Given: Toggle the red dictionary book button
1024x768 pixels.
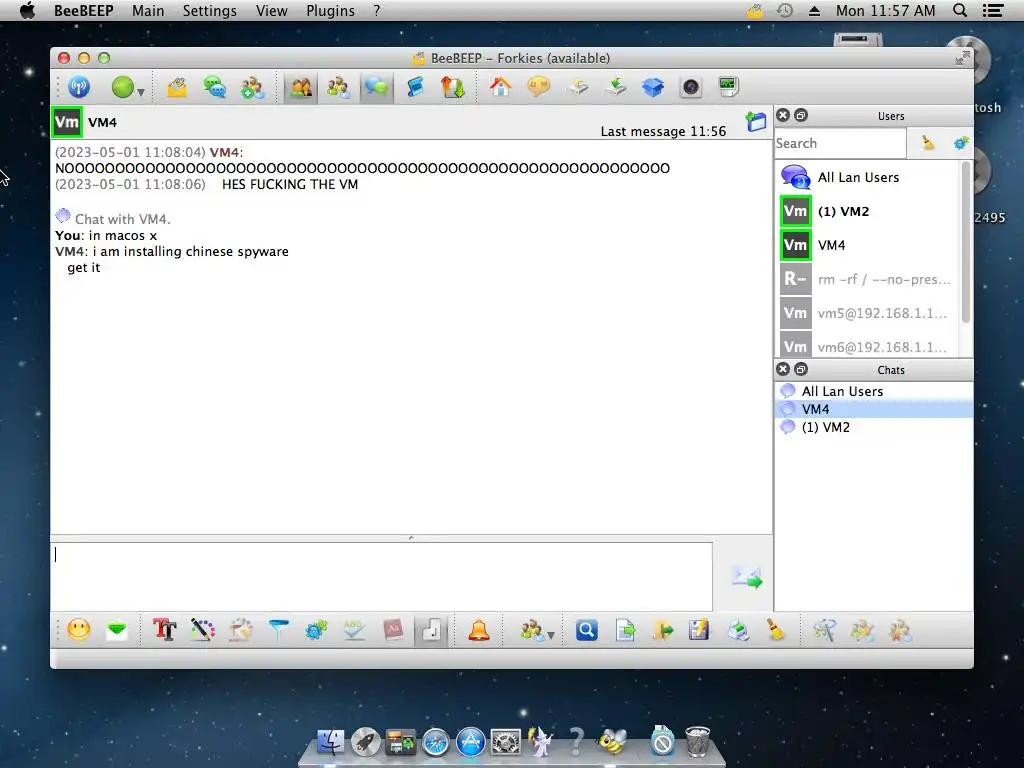Looking at the screenshot, I should click(x=392, y=630).
